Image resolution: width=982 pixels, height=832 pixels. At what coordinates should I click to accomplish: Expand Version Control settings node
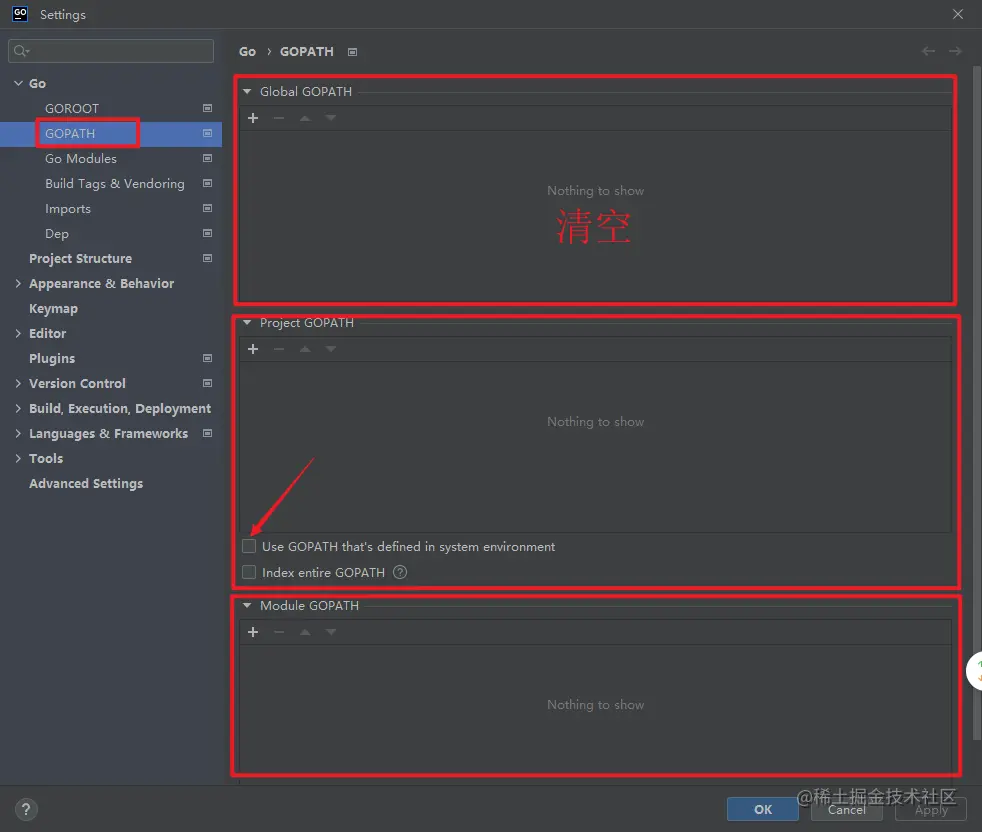tap(18, 383)
